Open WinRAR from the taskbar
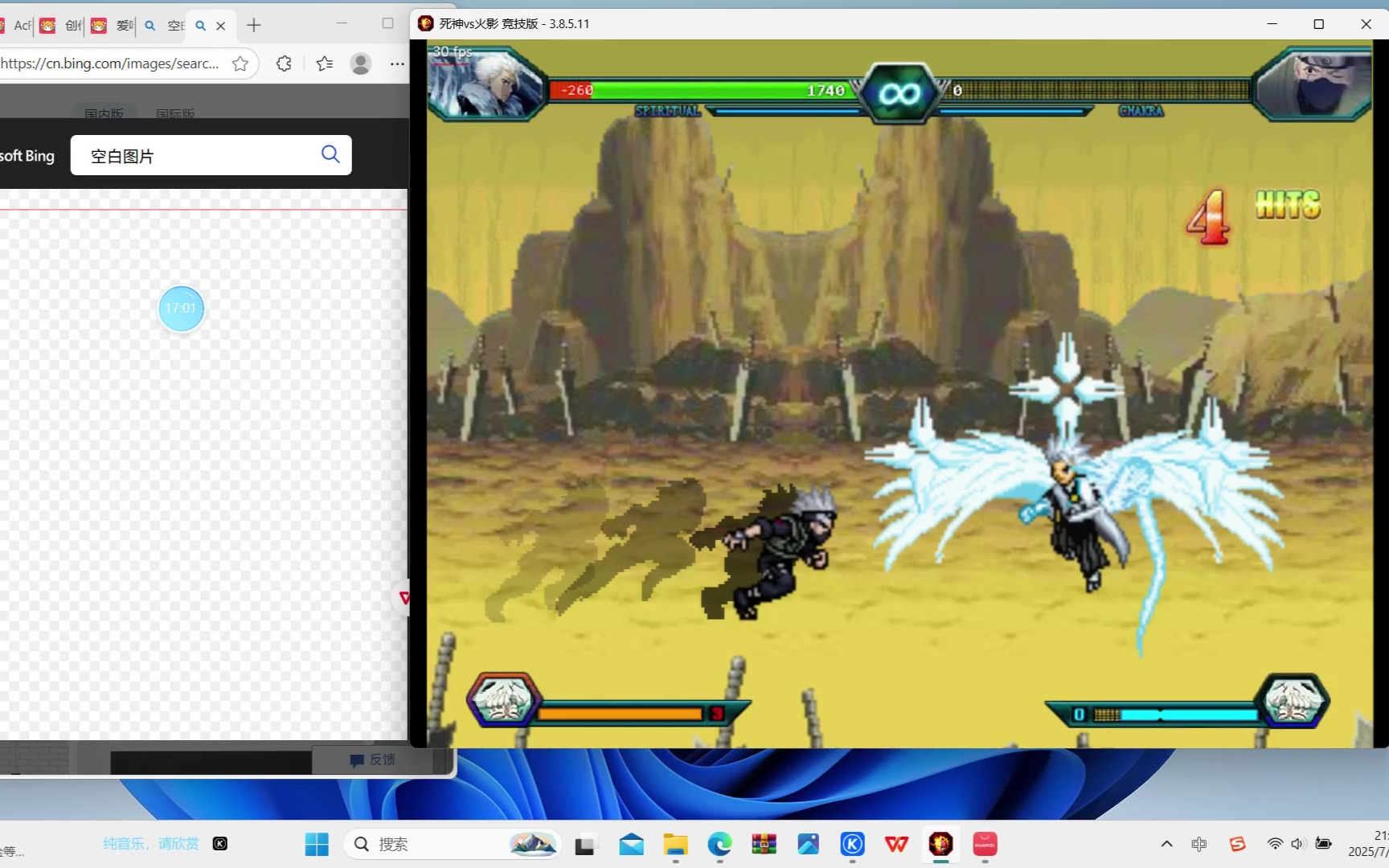1389x868 pixels. point(764,844)
